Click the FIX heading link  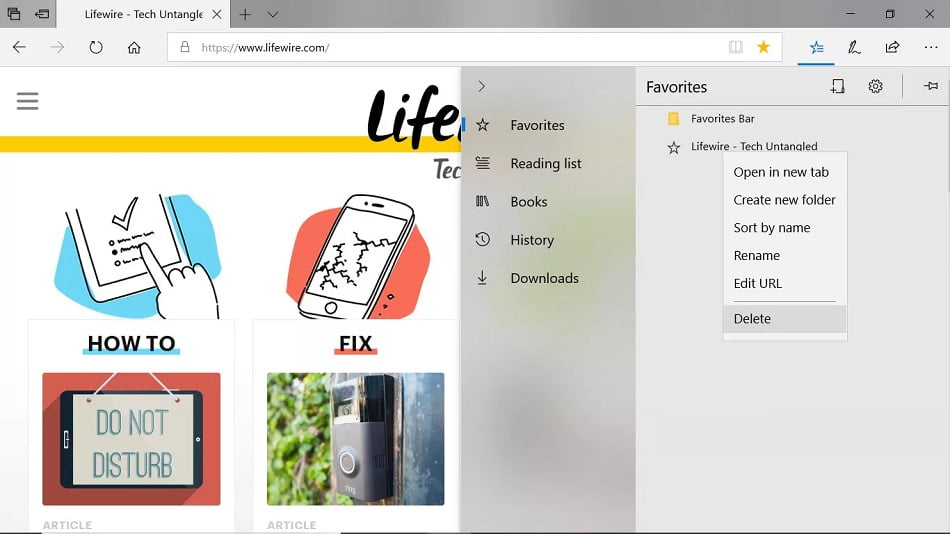[x=356, y=344]
